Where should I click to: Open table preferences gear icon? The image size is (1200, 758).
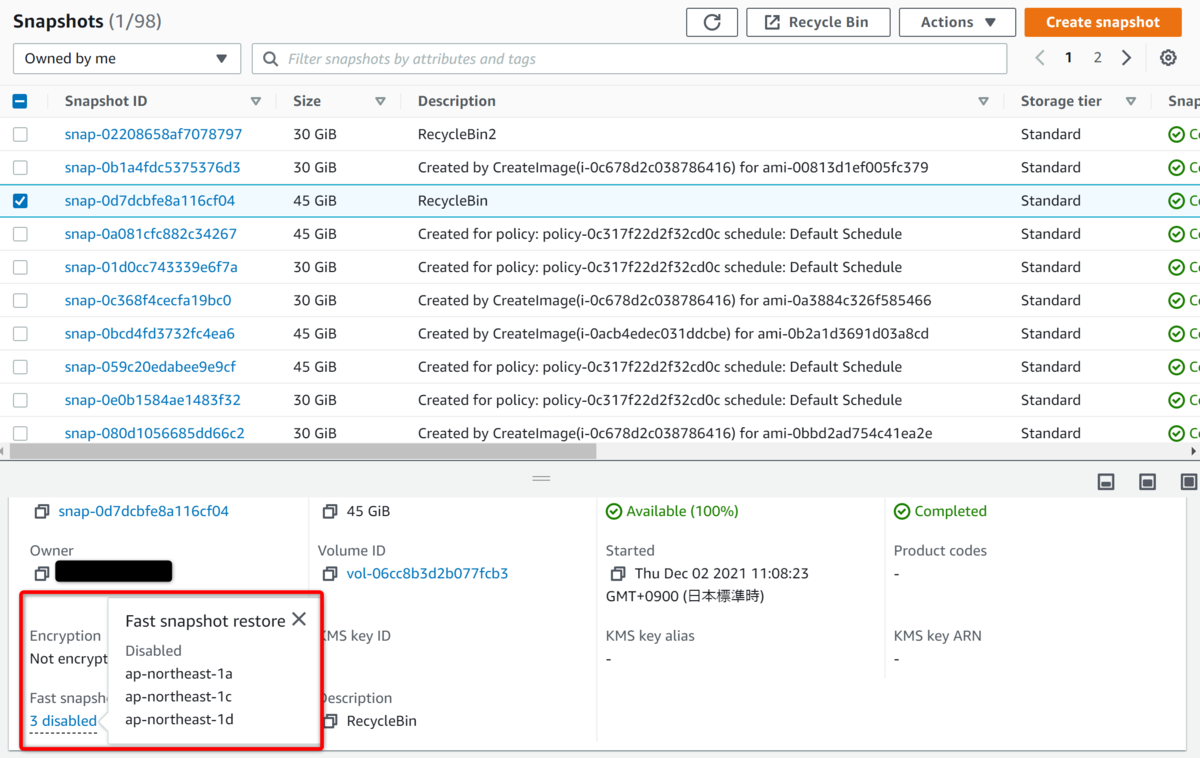[x=1168, y=58]
